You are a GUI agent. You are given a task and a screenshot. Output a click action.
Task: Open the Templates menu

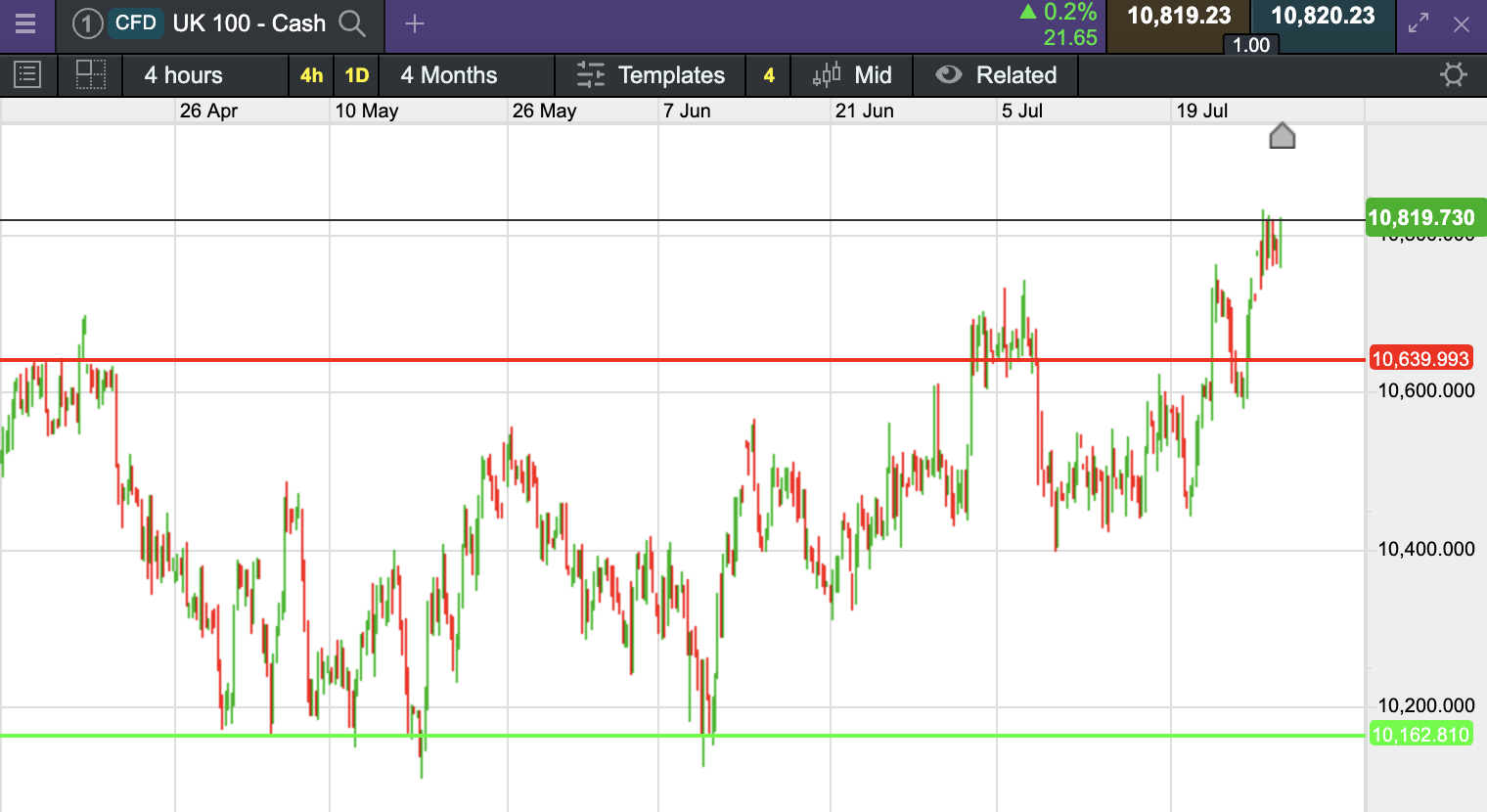click(x=651, y=75)
